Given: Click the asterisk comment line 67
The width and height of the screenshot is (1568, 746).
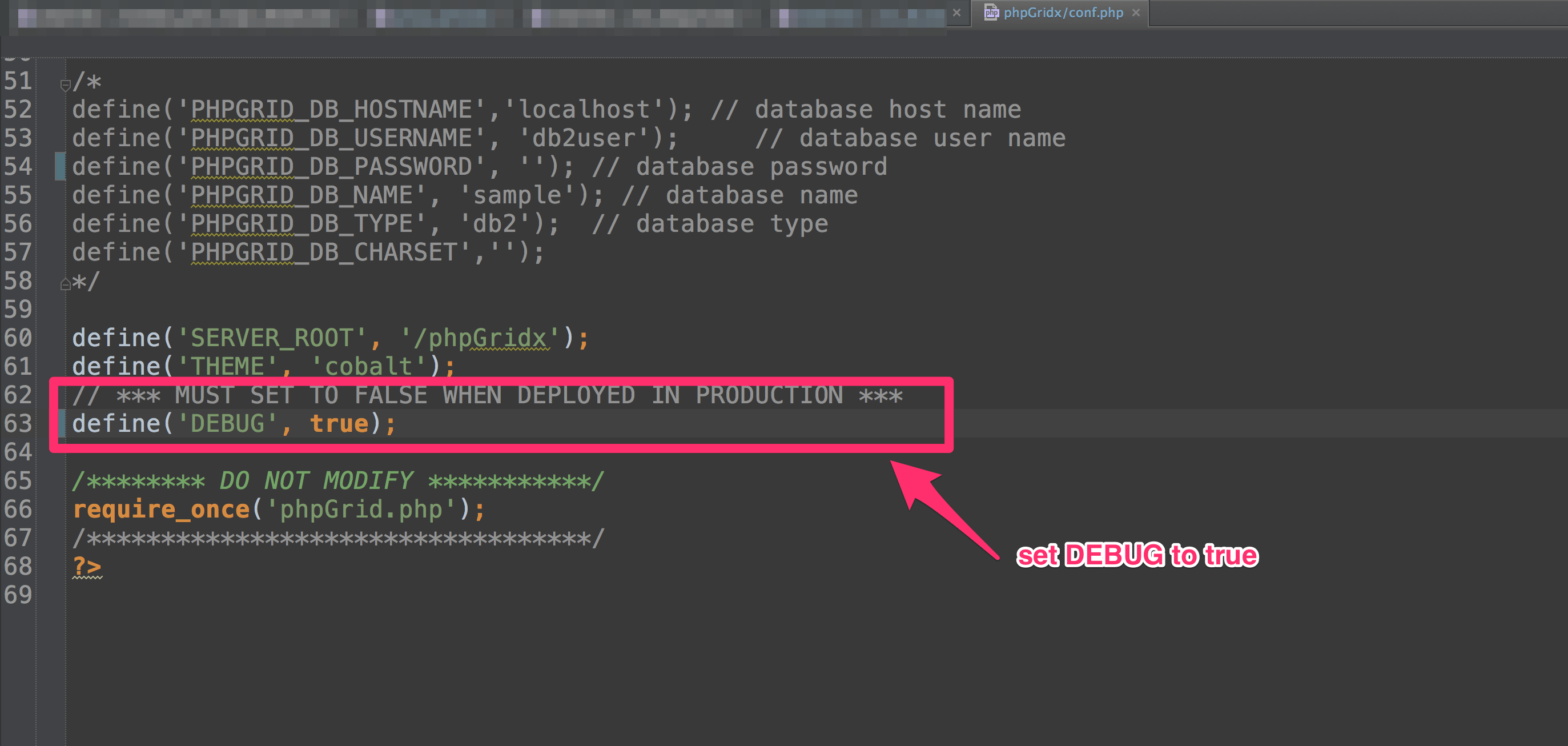Looking at the screenshot, I should point(339,538).
